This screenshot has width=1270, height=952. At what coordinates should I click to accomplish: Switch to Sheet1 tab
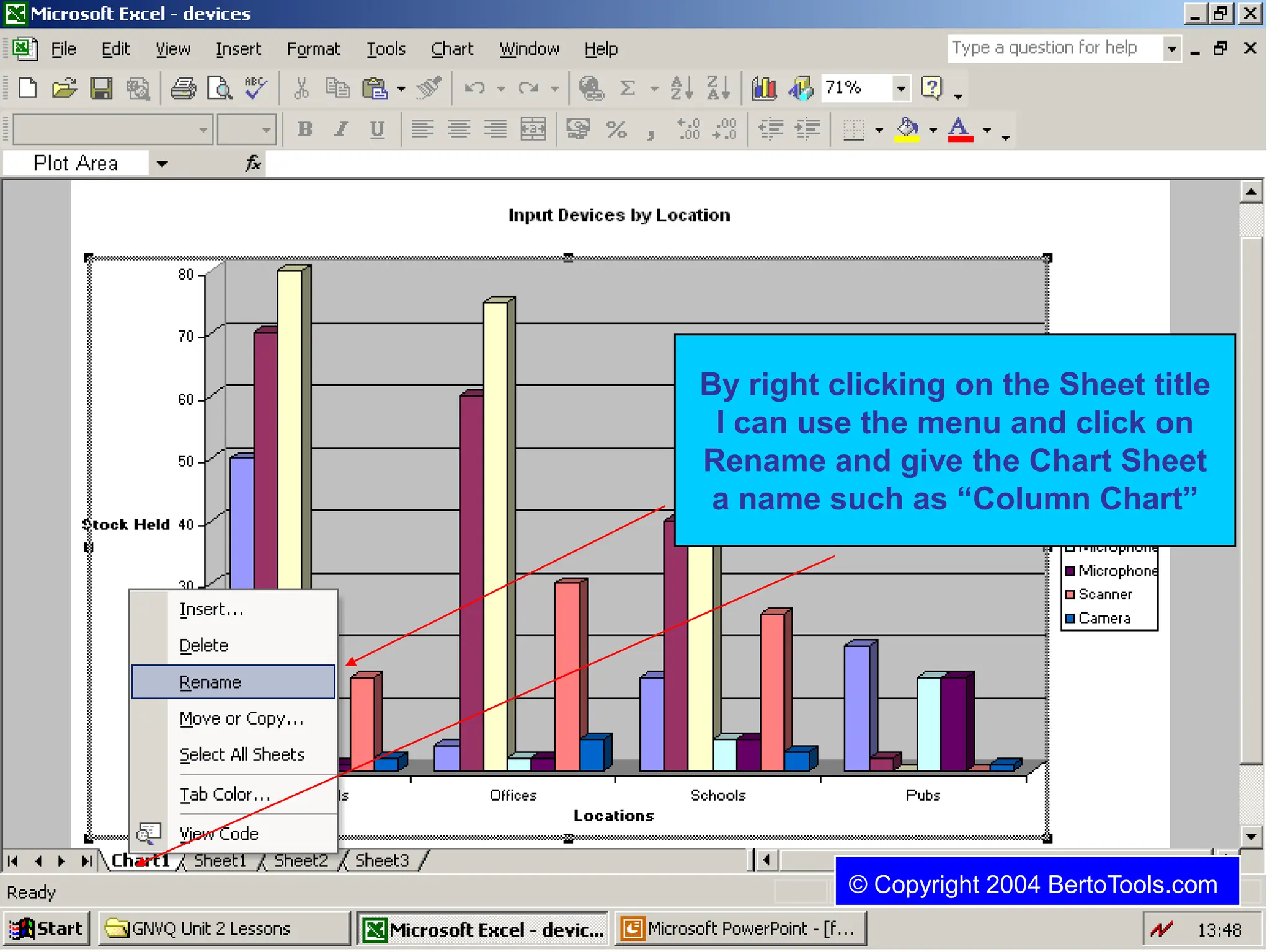(x=220, y=861)
